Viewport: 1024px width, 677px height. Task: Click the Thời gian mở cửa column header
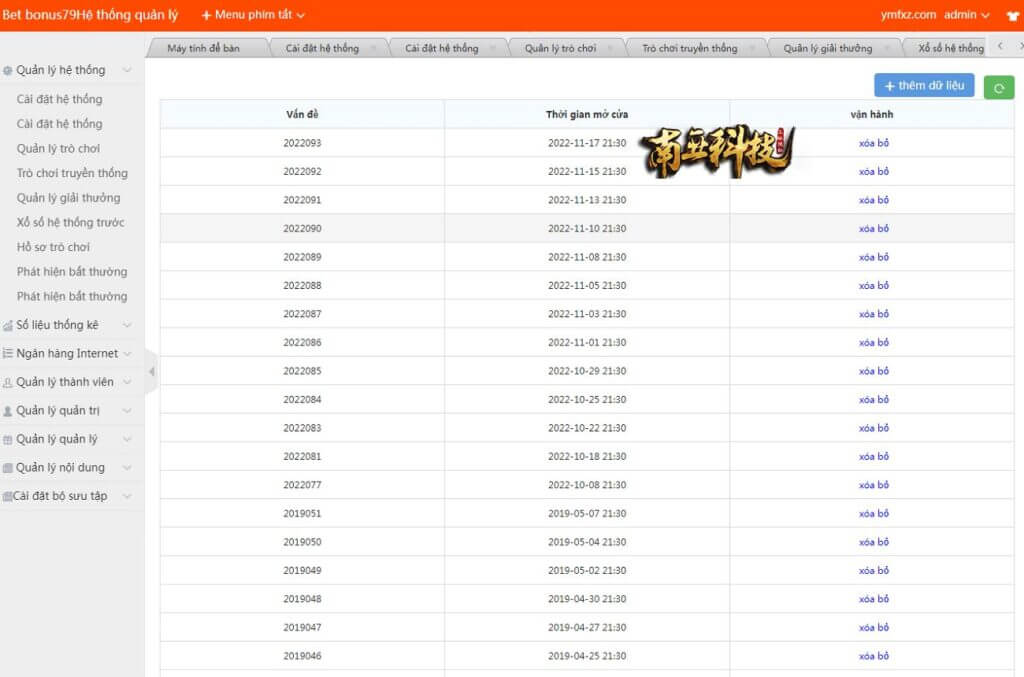pyautogui.click(x=587, y=114)
